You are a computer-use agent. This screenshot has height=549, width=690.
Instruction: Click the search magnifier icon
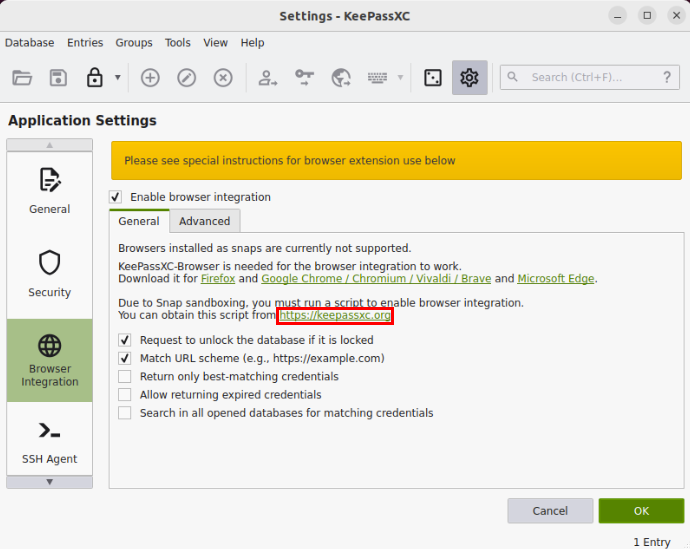pyautogui.click(x=512, y=77)
